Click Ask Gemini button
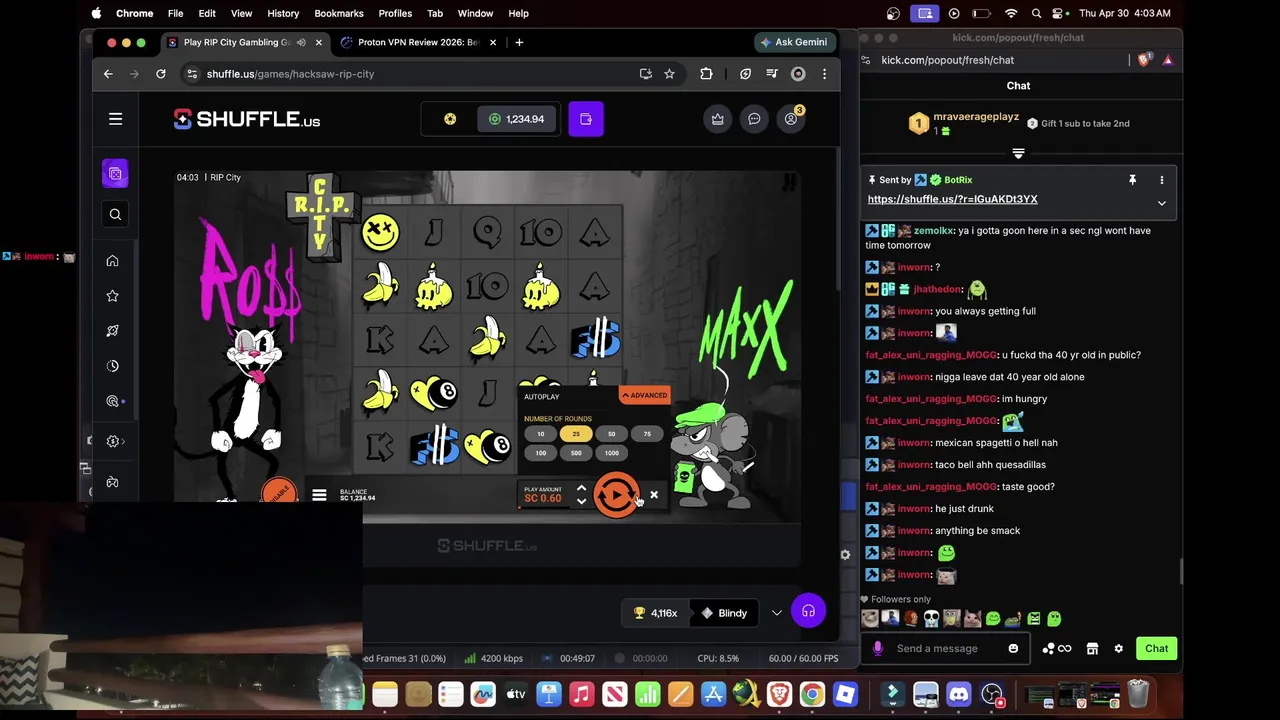This screenshot has width=1280, height=720. [794, 42]
